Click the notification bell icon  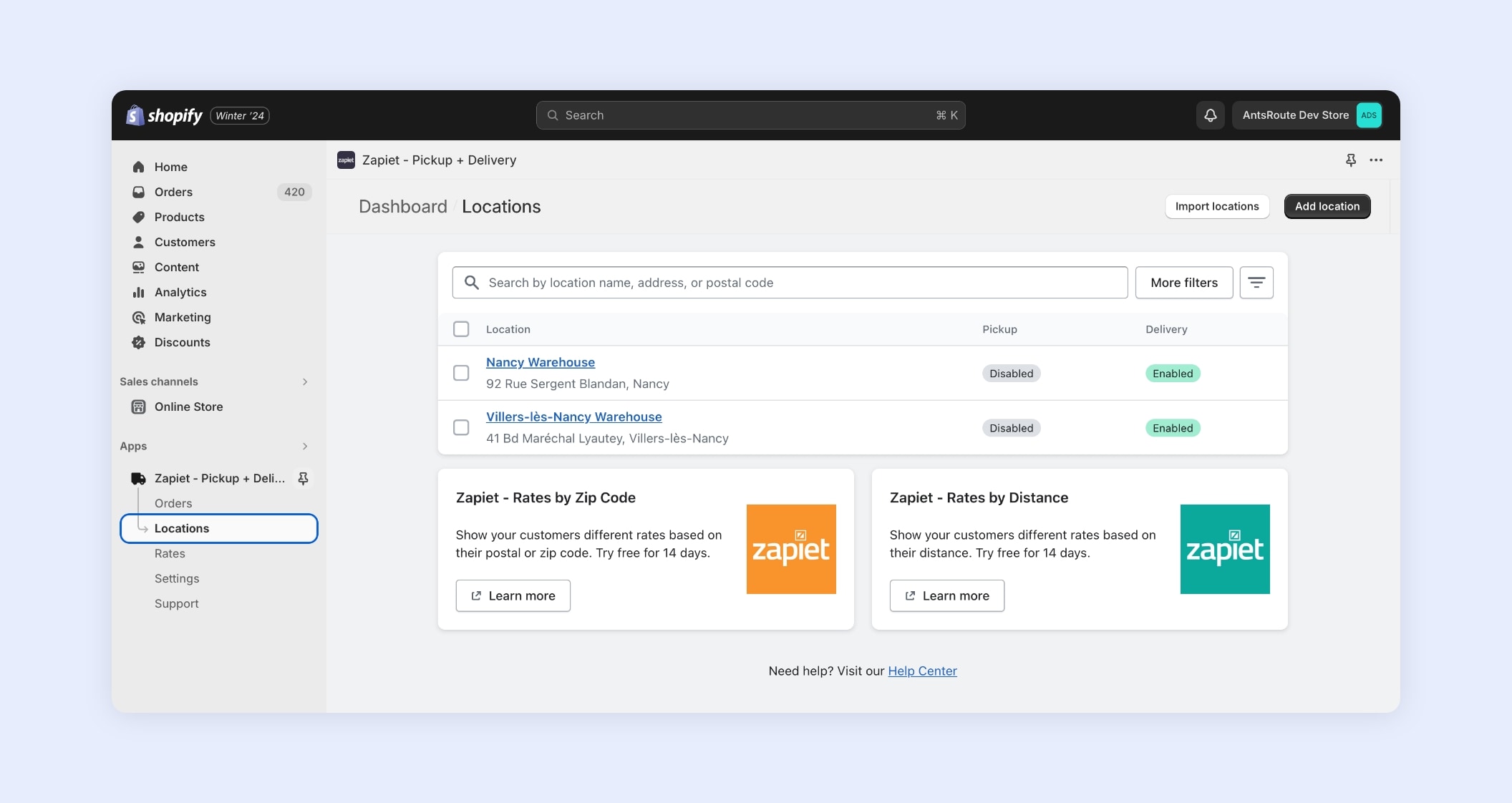(1210, 115)
